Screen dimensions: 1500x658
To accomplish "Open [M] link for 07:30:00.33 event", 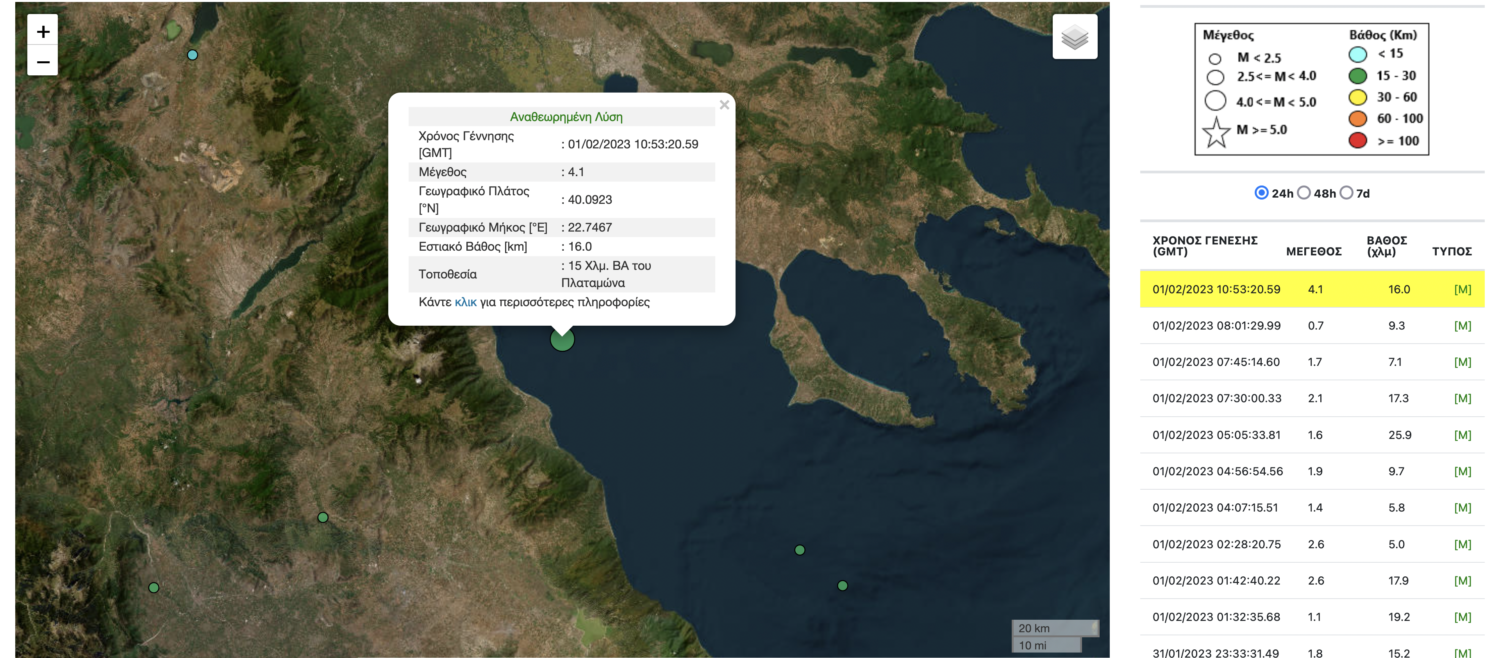I will tap(1463, 398).
